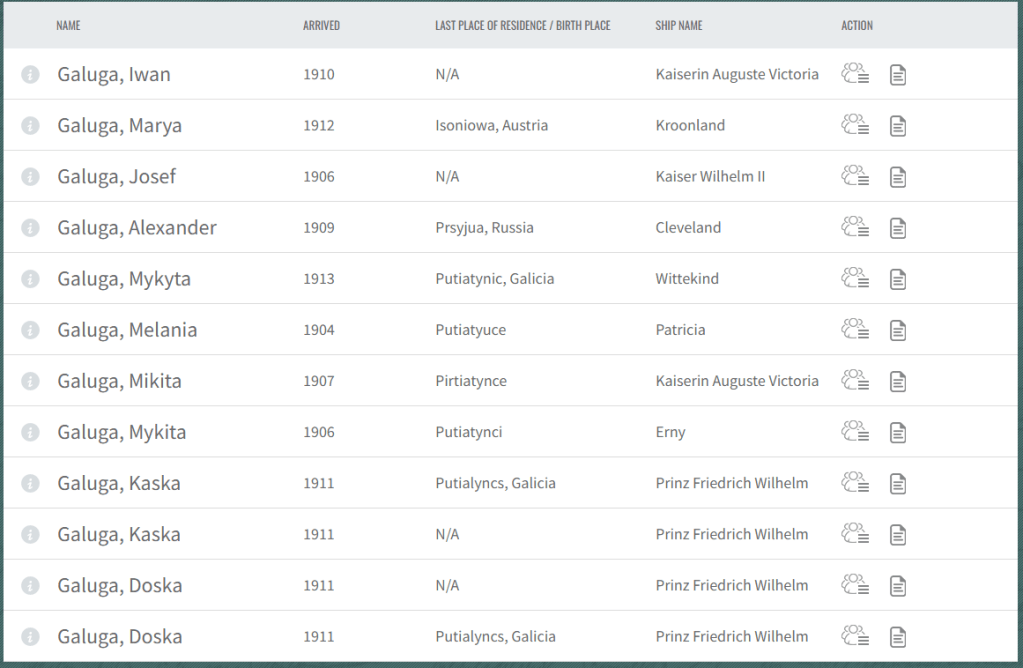
Task: Click the Ship Name column header
Action: tap(678, 25)
